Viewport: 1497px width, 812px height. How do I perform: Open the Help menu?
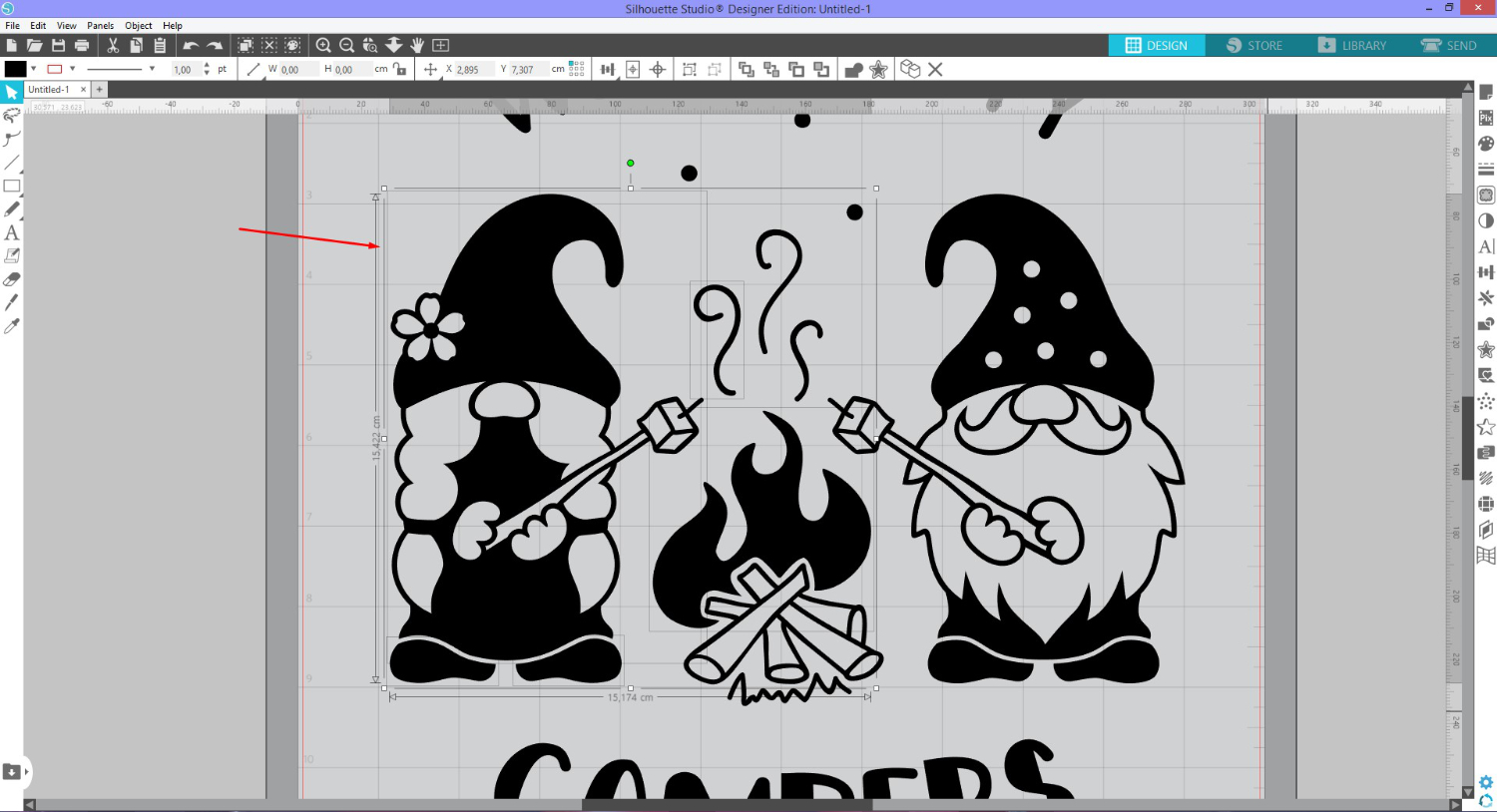[173, 26]
